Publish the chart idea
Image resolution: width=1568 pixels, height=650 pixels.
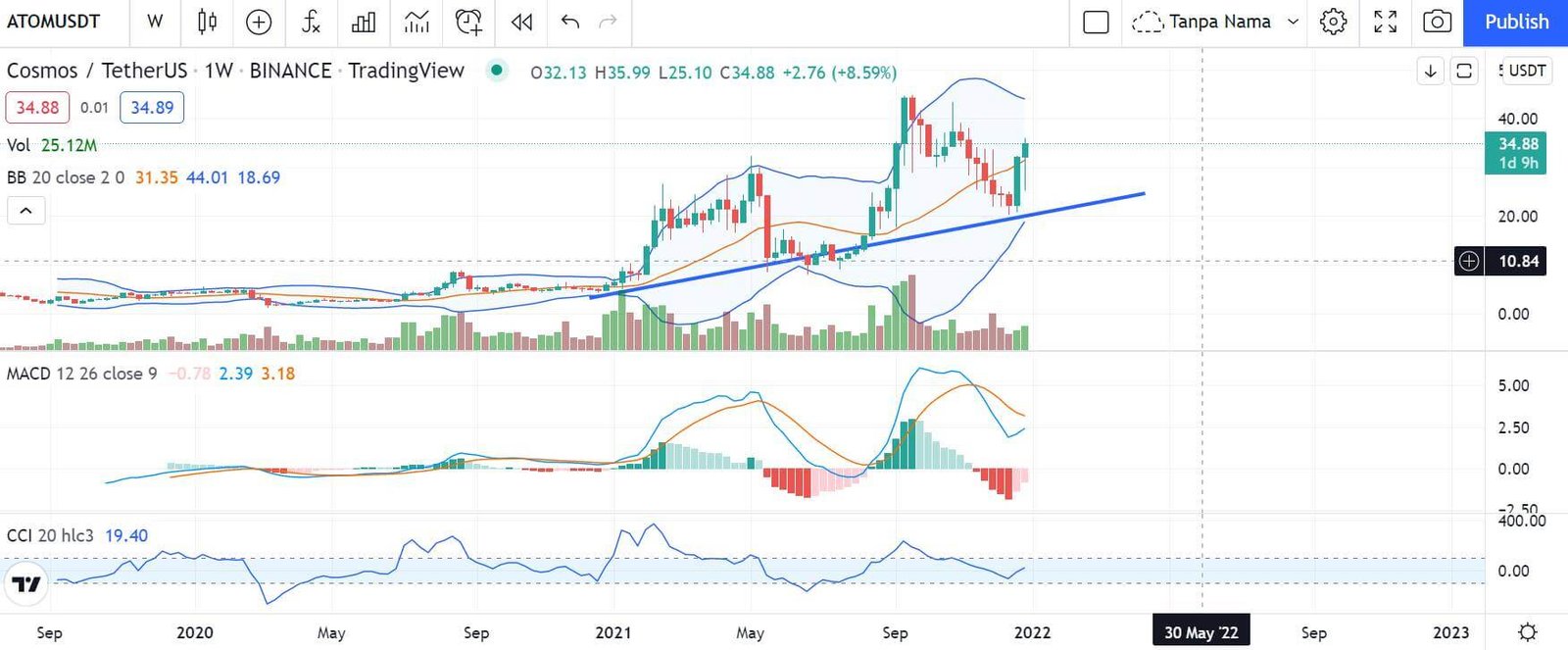[x=1515, y=22]
